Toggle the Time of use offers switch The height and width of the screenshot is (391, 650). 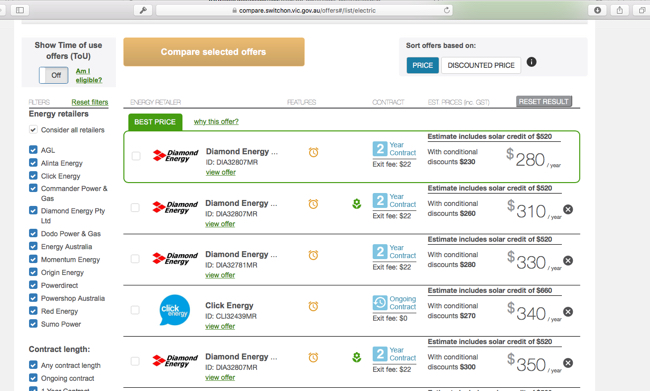54,75
